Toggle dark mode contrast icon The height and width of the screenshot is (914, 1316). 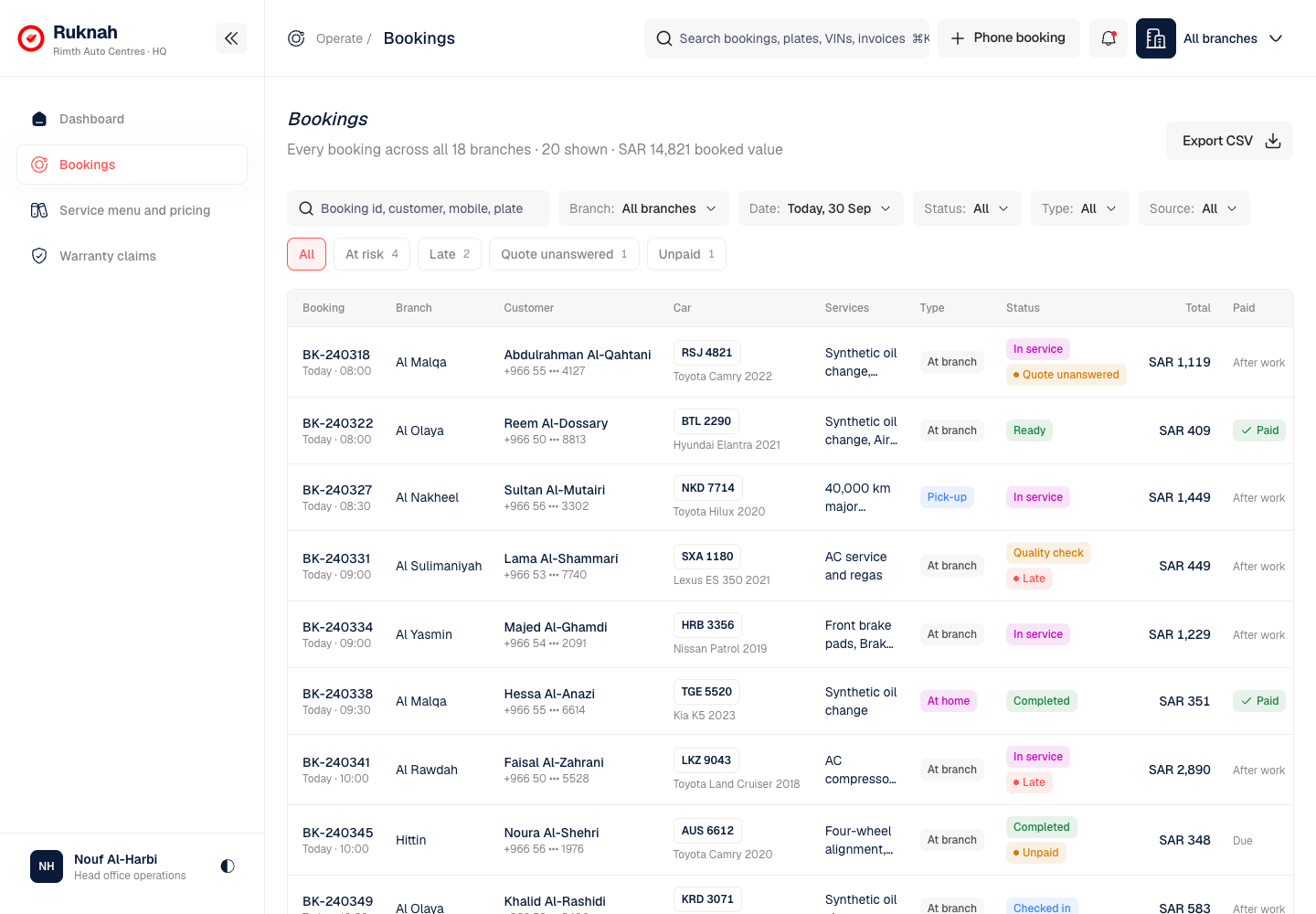coord(228,866)
